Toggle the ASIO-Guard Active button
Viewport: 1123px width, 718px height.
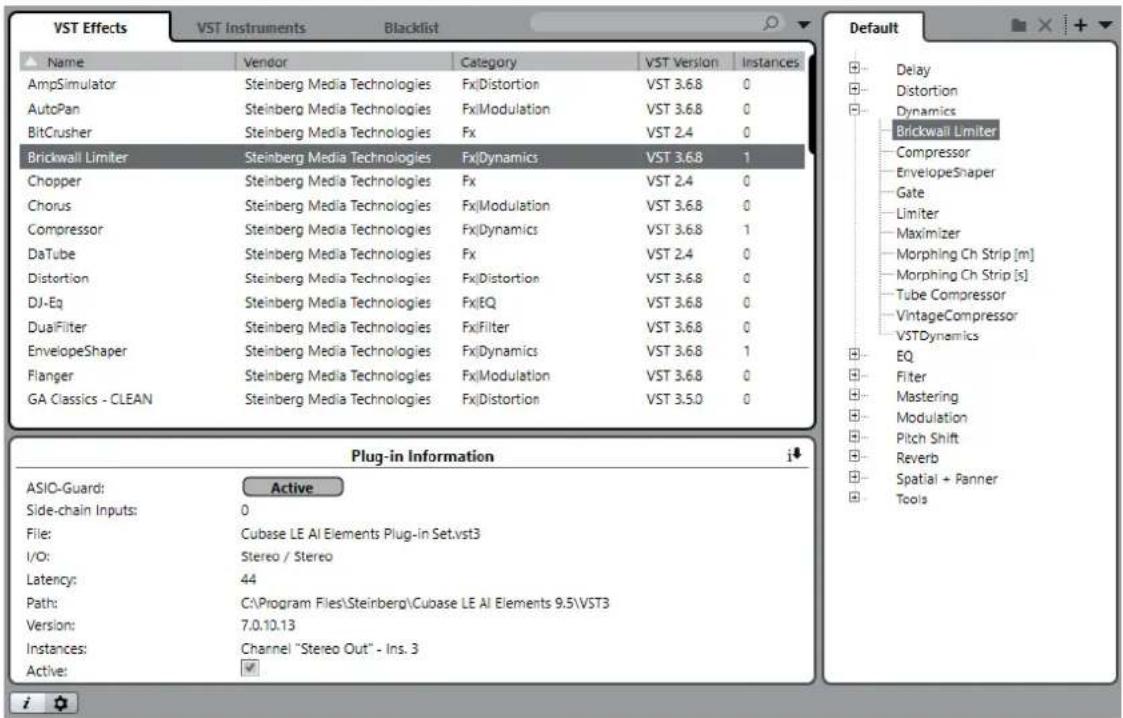coord(293,487)
